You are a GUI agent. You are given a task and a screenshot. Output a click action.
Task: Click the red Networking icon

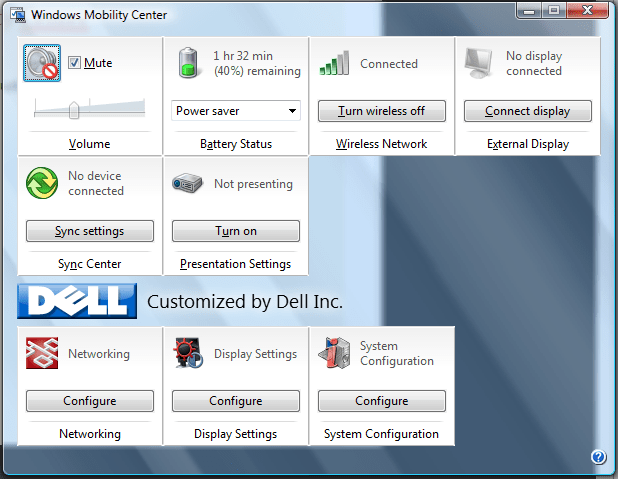pos(43,354)
